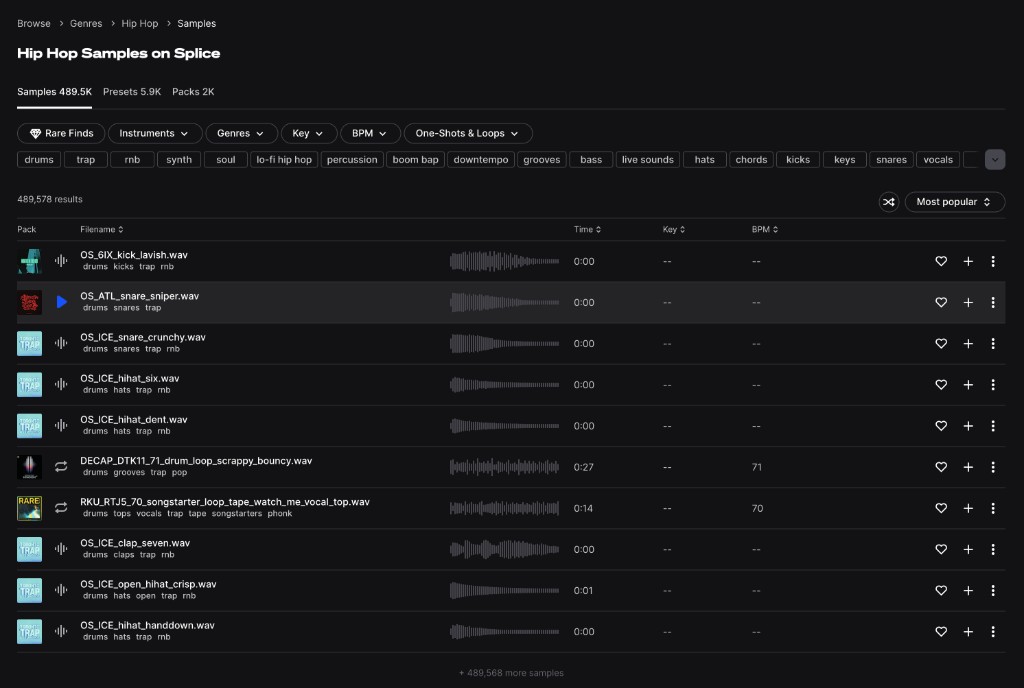
Task: Click phonk tag under RKU_RTJ5_70 loop
Action: (280, 514)
